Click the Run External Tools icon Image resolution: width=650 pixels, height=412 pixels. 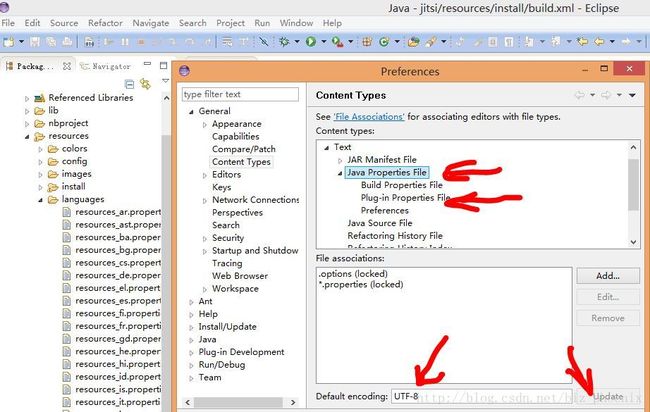click(337, 41)
